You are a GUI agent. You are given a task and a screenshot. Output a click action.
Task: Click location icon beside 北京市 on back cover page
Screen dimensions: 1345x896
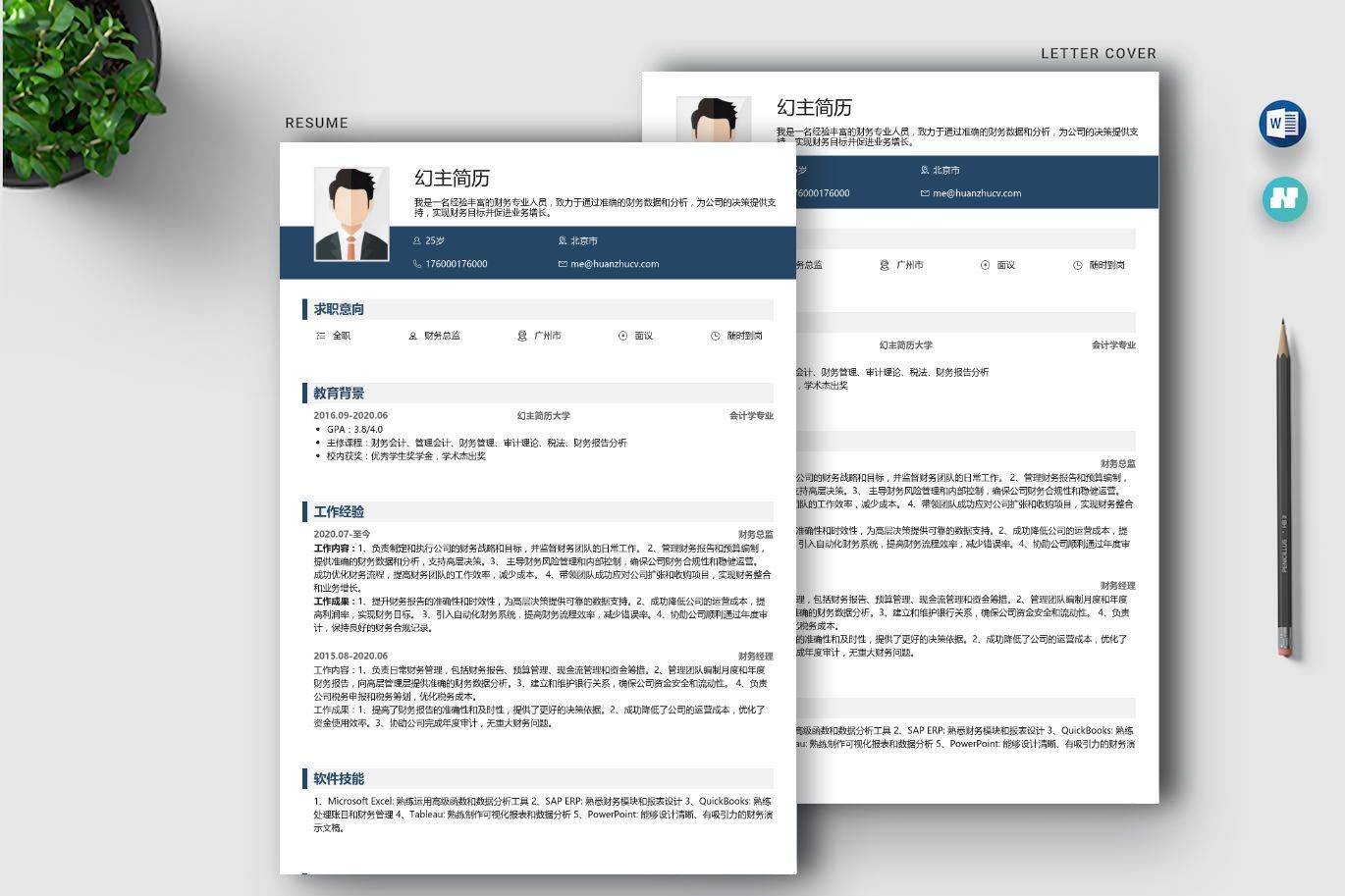925,170
